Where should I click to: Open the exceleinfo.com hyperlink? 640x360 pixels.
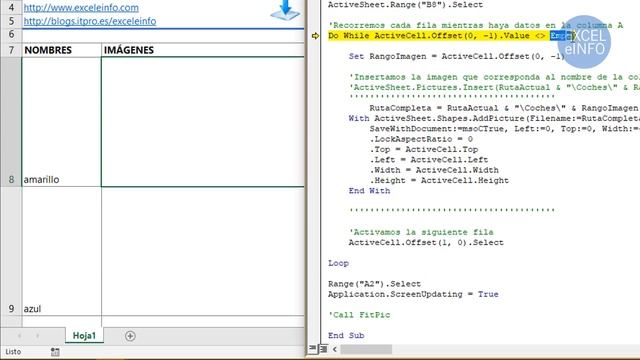click(81, 7)
